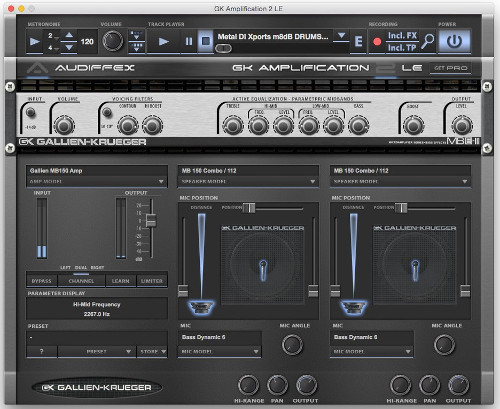Pause the Track Player
The image size is (500, 409).
(x=189, y=41)
